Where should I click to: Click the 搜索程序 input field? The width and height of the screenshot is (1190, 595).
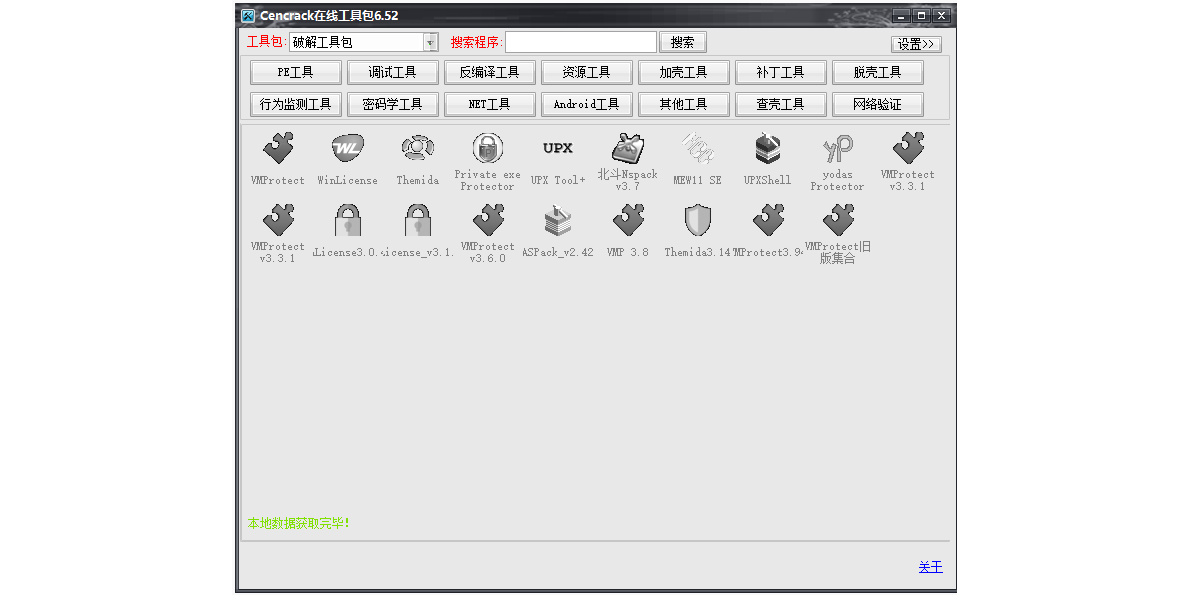580,41
